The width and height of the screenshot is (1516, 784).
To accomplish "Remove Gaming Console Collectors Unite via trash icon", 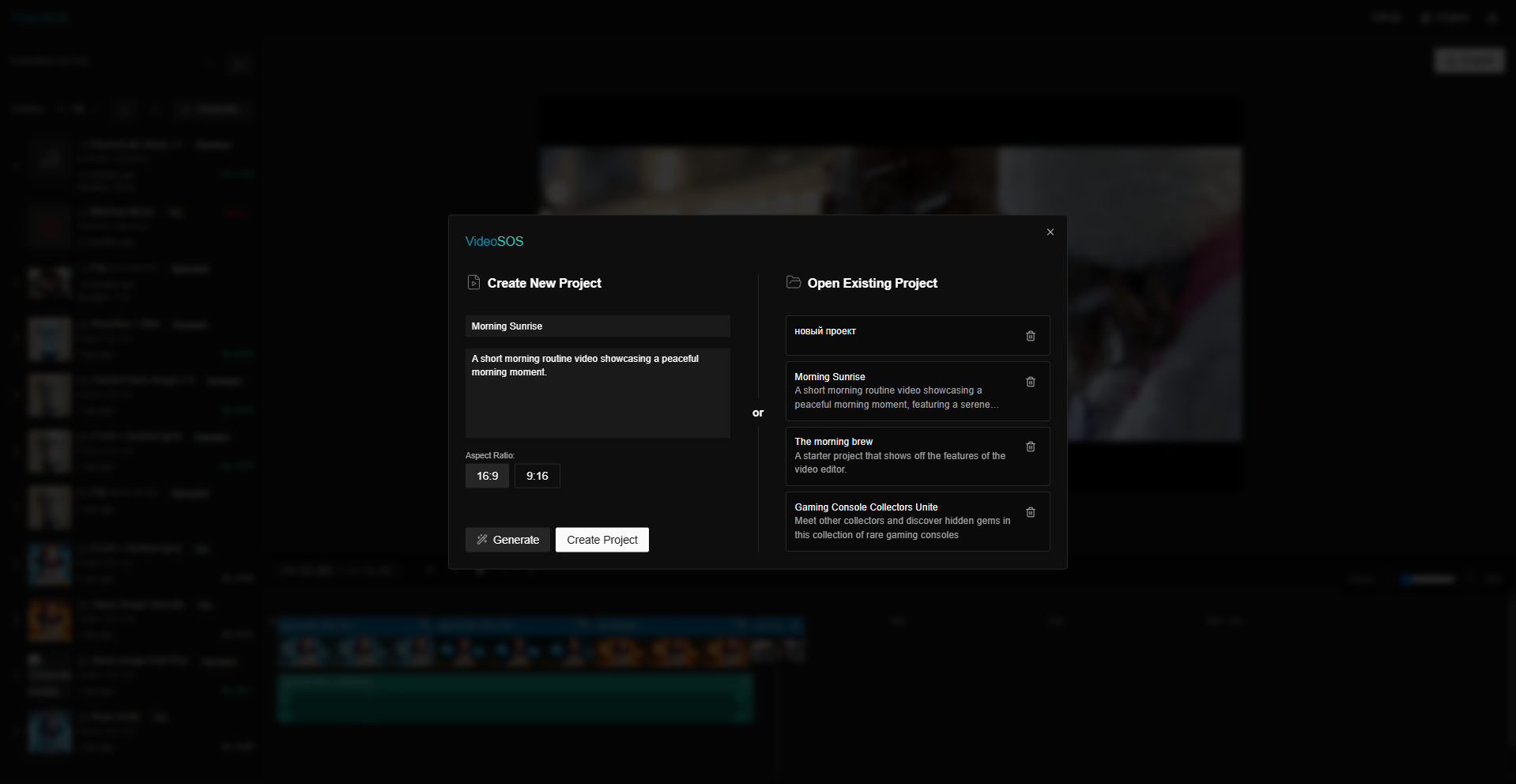I will pyautogui.click(x=1030, y=512).
